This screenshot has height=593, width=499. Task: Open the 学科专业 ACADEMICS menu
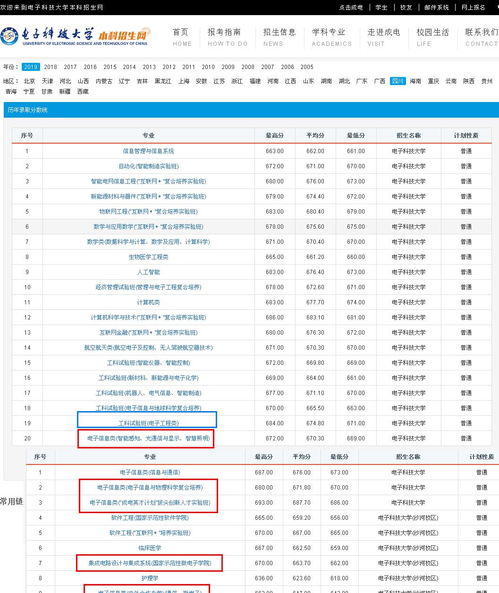point(331,37)
